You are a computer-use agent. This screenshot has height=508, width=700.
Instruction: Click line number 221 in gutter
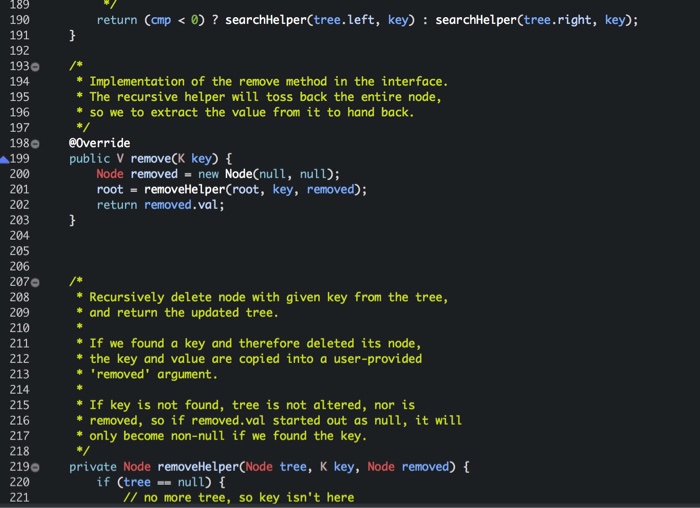(19, 497)
